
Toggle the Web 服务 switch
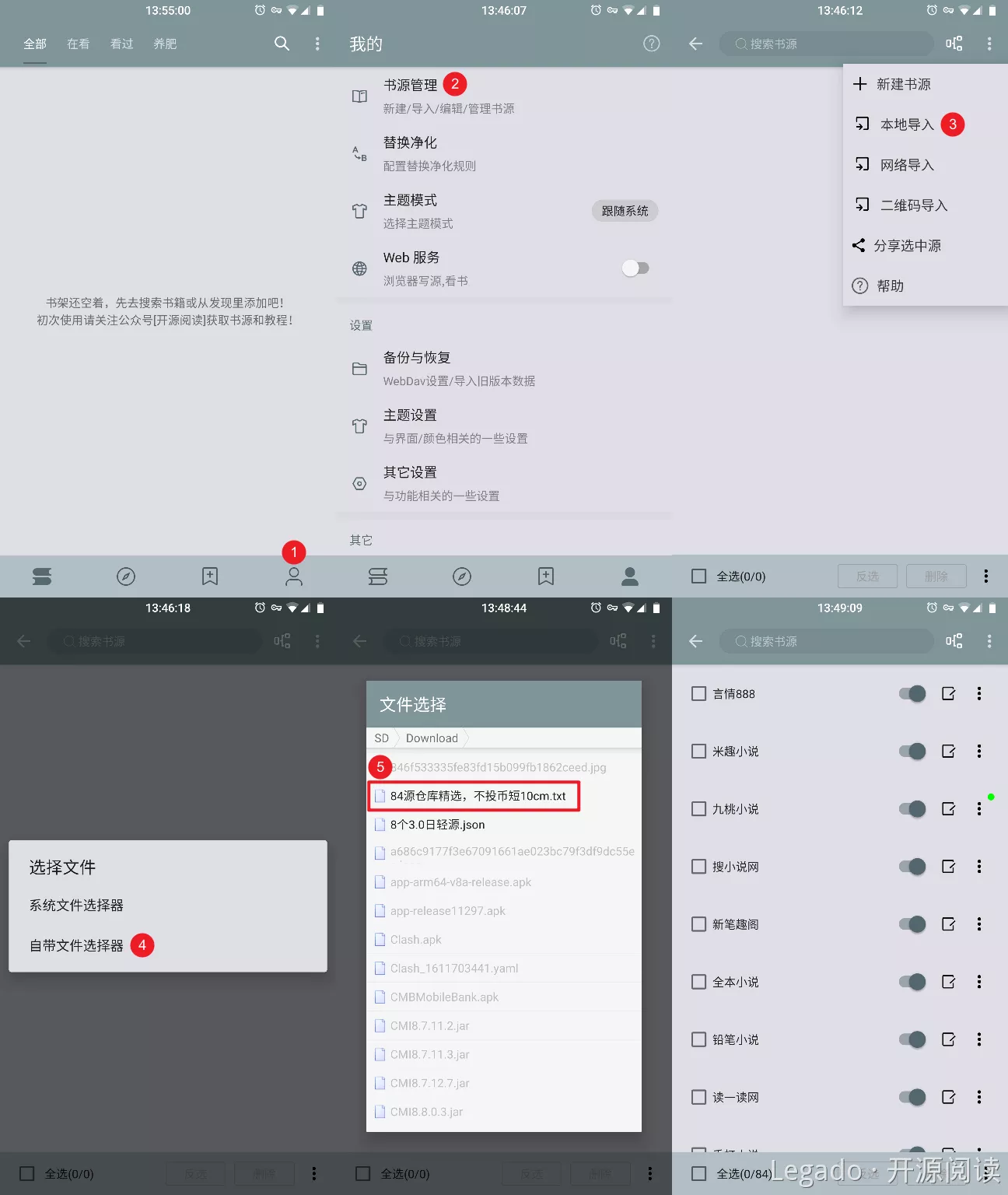[635, 268]
